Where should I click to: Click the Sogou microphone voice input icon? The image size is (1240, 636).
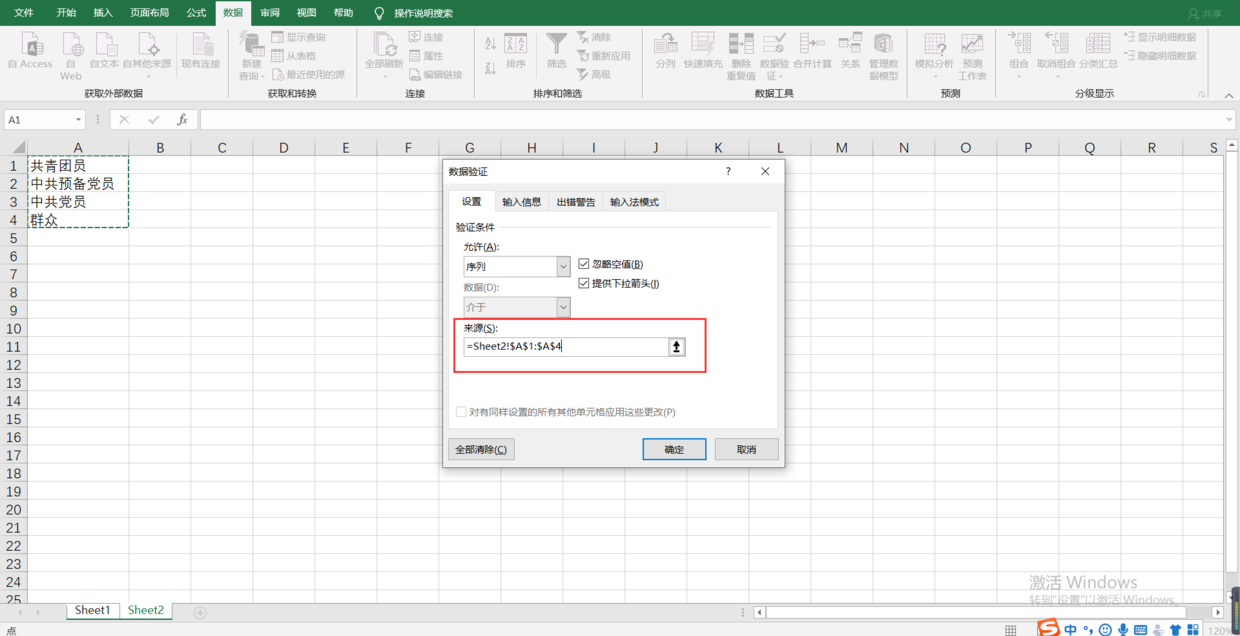(1123, 629)
